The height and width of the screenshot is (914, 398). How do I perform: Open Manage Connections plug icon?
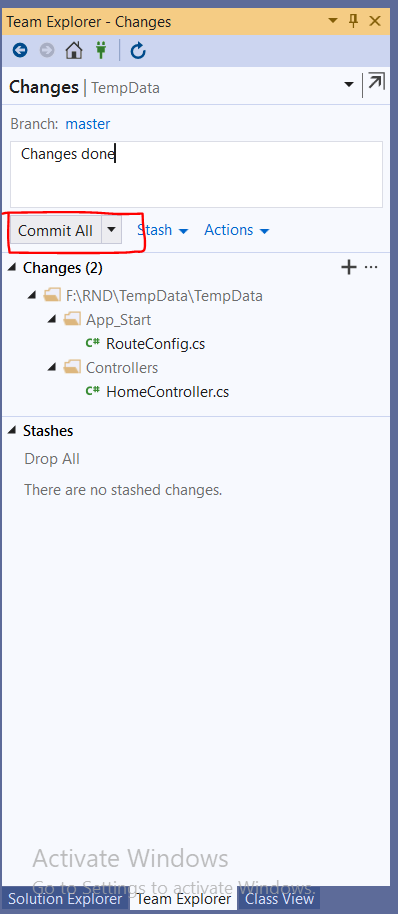click(101, 51)
